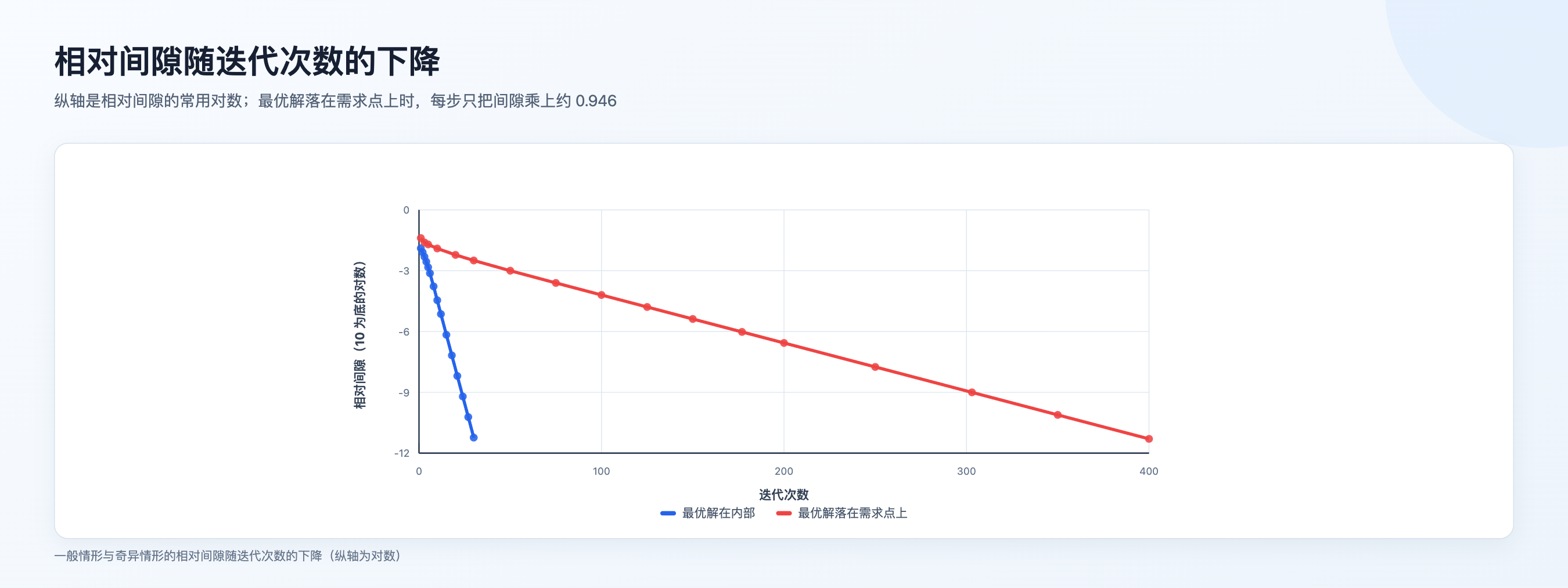Click the y-axis title 相对间隙（10 为底的对数）

point(359,336)
